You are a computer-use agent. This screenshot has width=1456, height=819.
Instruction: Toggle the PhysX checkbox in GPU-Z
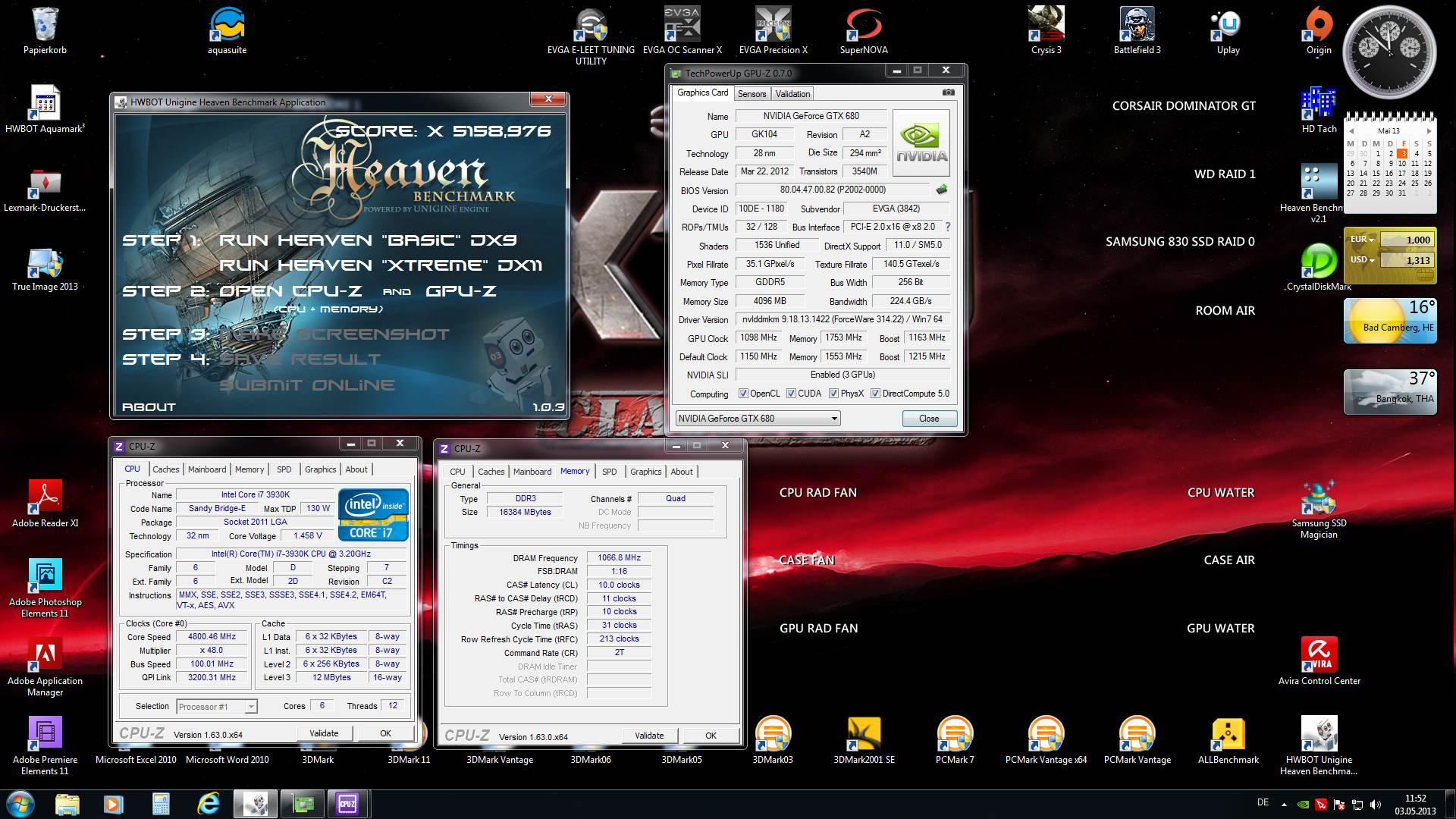pyautogui.click(x=833, y=394)
